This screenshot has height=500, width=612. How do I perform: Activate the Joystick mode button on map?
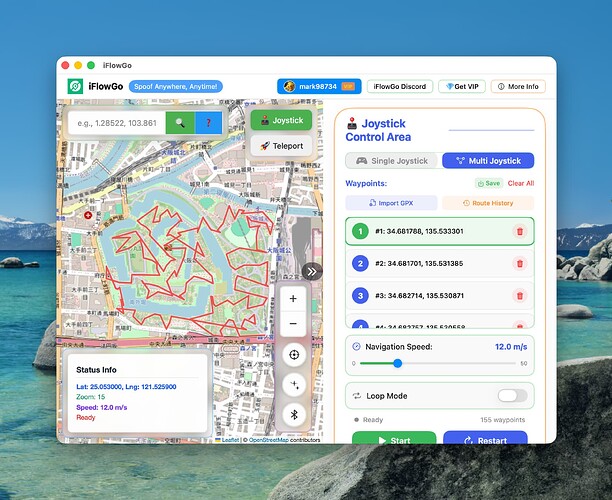[x=281, y=120]
